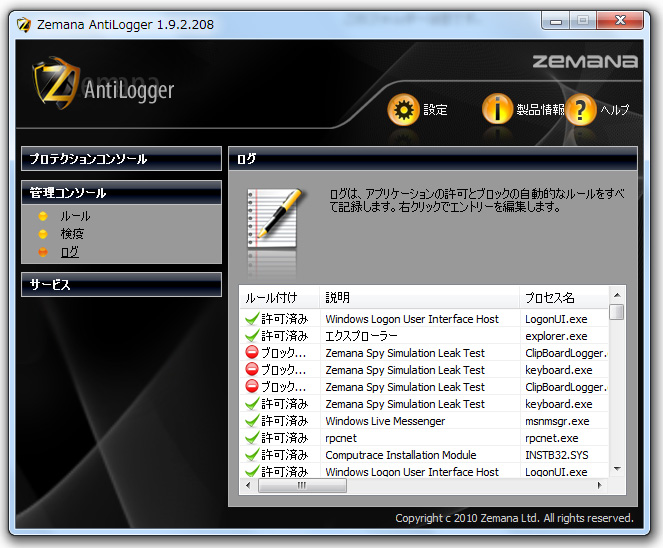663x548 pixels.
Task: Click the green check icon for rpcnet.exe row
Action: point(252,438)
